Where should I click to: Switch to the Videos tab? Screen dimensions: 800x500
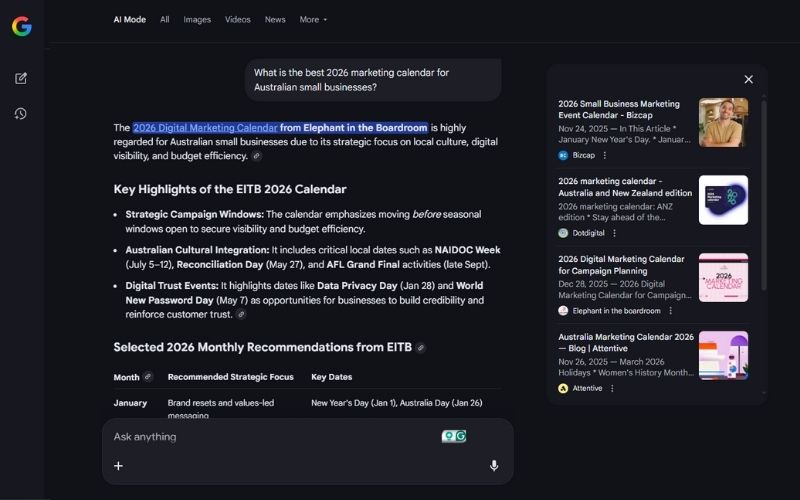238,19
